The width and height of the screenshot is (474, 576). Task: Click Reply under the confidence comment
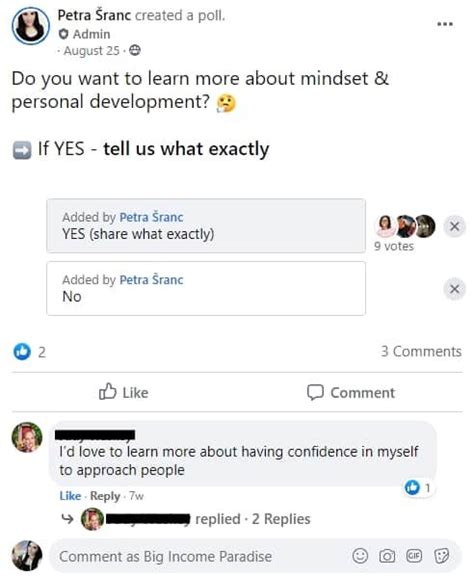pos(105,496)
